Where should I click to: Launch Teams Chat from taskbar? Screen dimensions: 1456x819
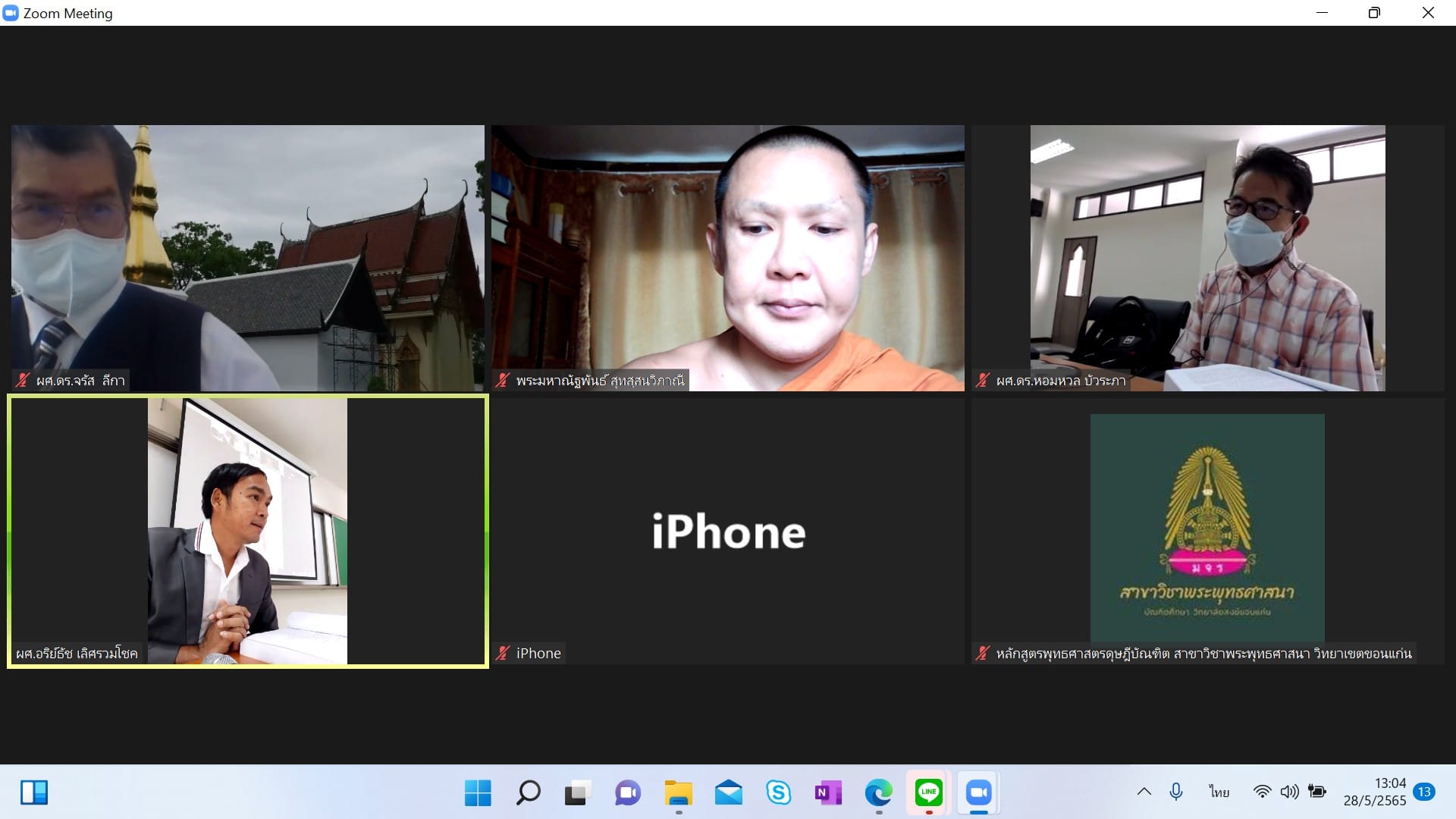pos(628,793)
